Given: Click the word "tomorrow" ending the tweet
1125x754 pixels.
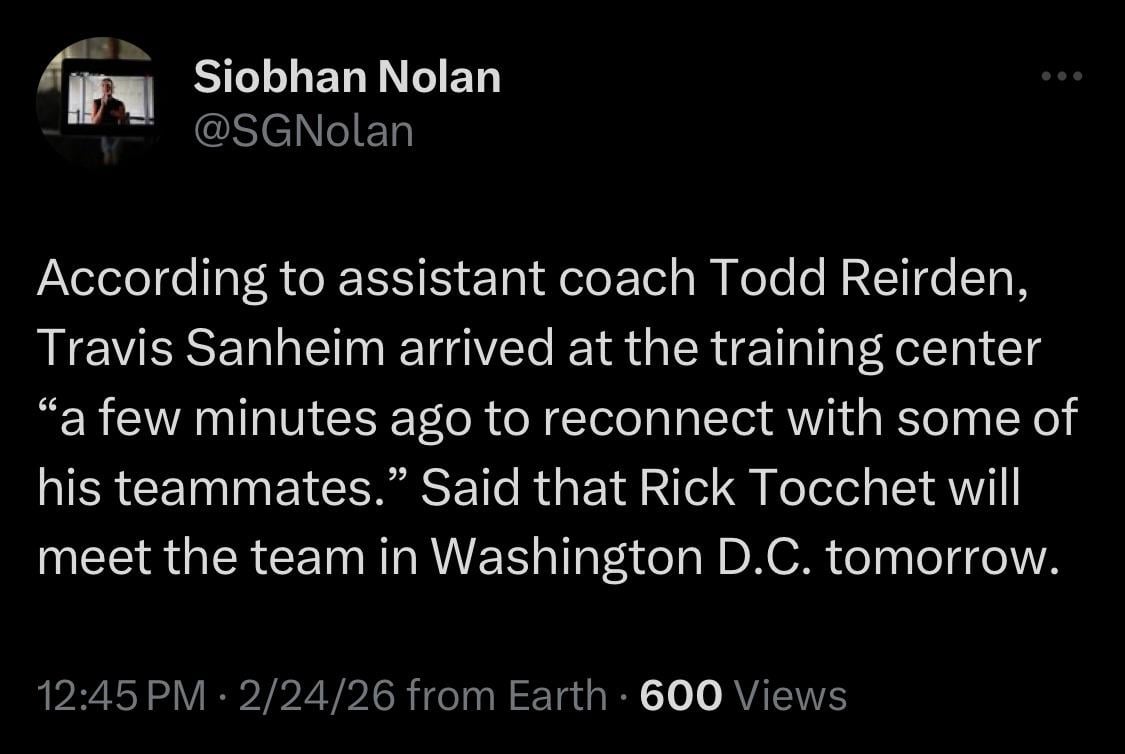Looking at the screenshot, I should [x=941, y=557].
